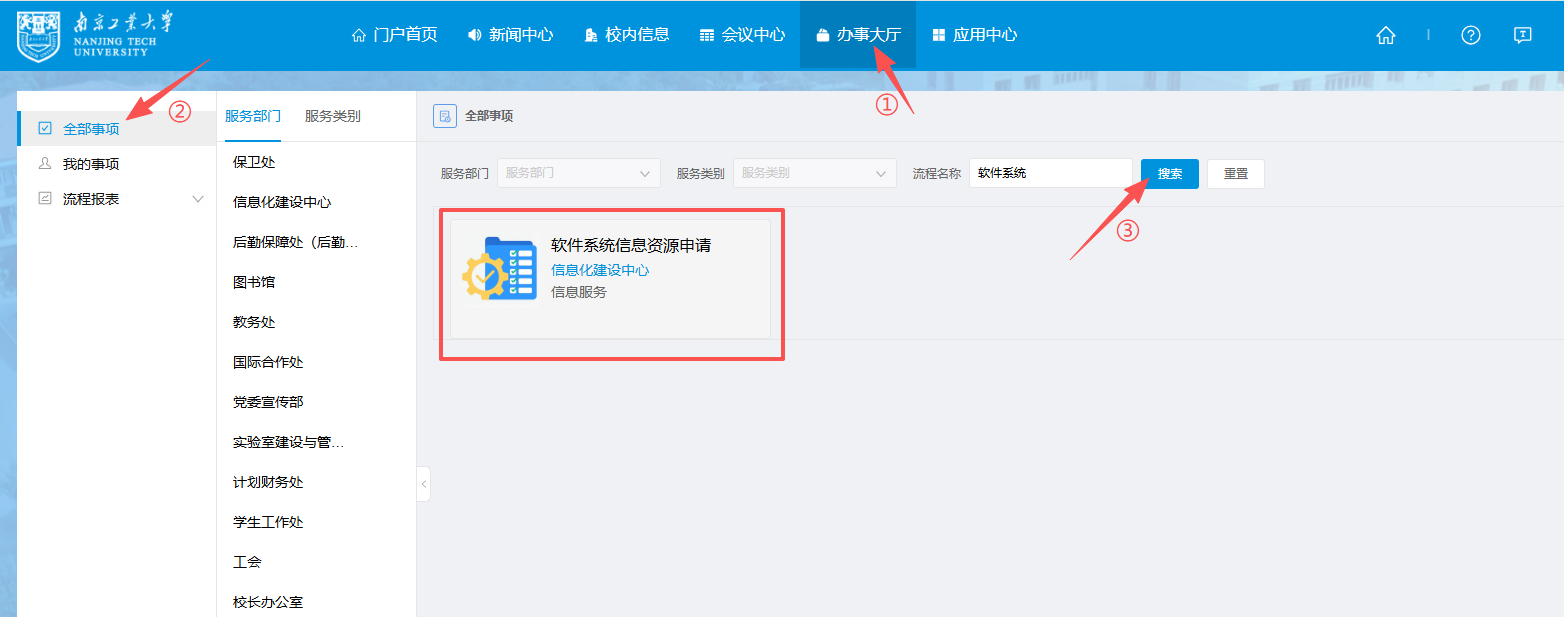Click the person icon beside 我的事项
Image resolution: width=1564 pixels, height=617 pixels.
tap(45, 163)
